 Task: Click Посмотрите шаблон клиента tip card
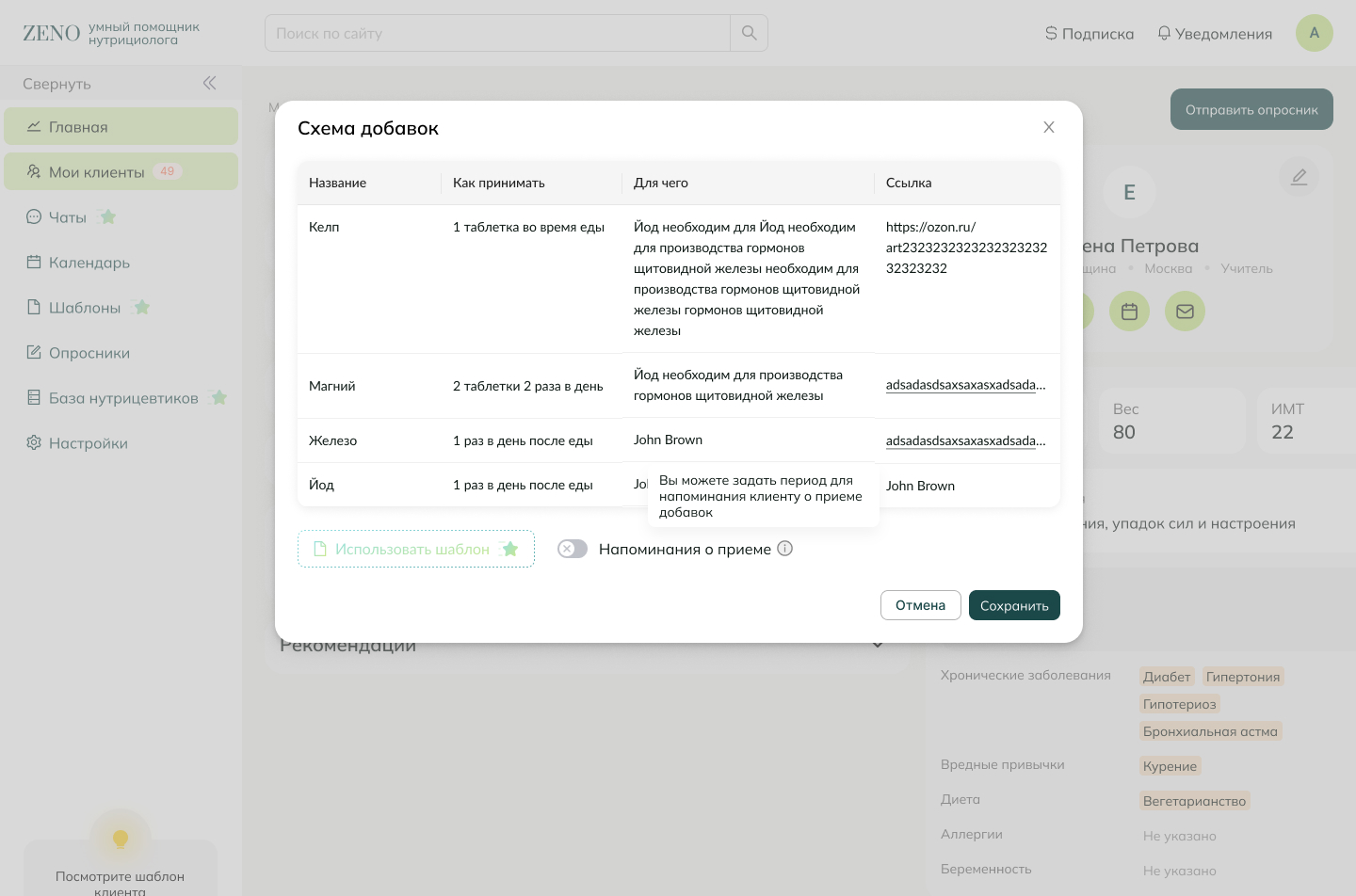click(x=121, y=868)
